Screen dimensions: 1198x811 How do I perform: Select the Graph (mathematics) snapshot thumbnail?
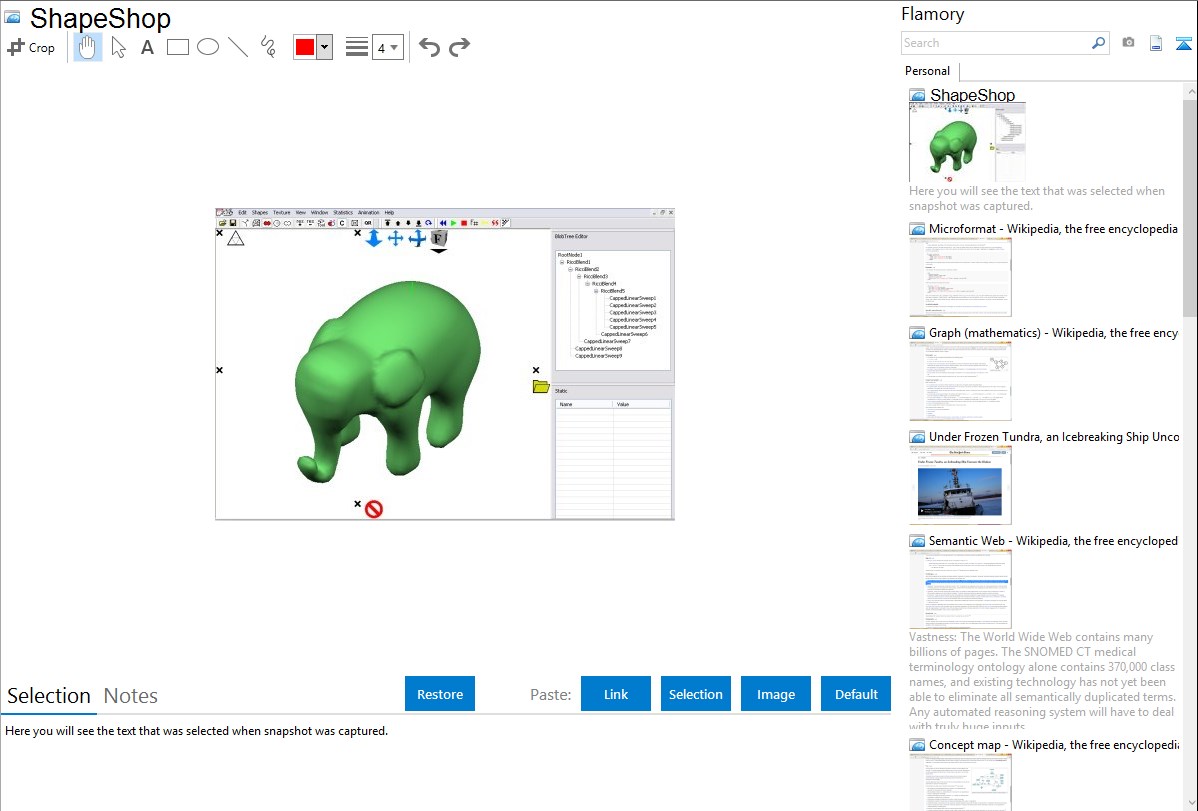click(x=960, y=381)
